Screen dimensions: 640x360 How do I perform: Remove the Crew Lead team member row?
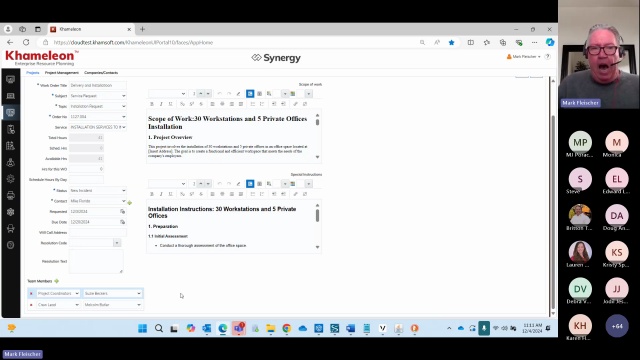31,305
